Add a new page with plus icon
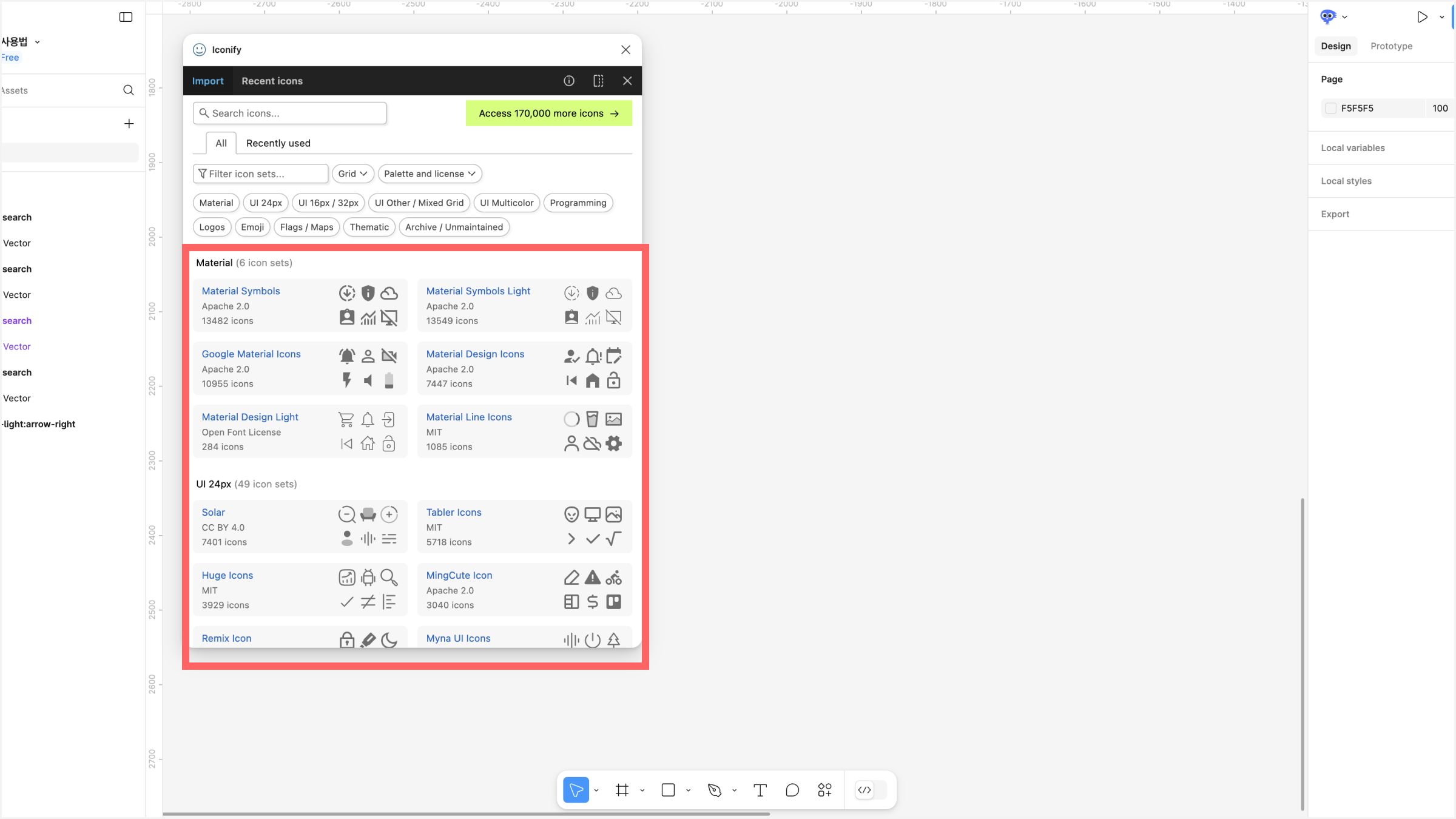The width and height of the screenshot is (1456, 819). (129, 124)
